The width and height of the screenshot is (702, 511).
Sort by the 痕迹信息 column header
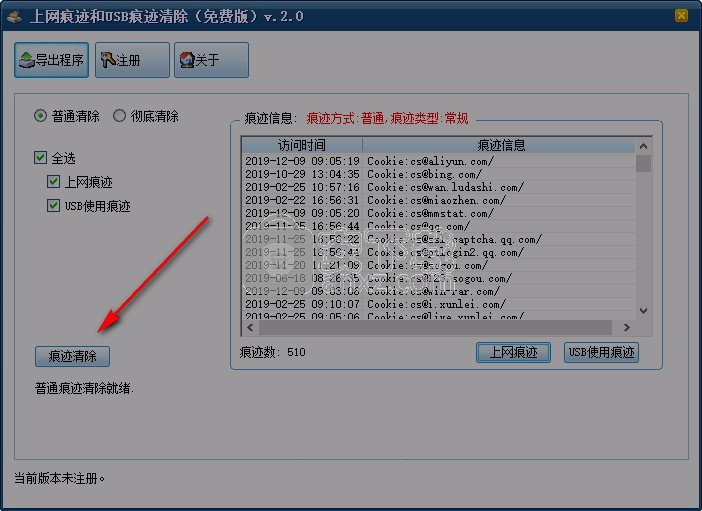(499, 145)
